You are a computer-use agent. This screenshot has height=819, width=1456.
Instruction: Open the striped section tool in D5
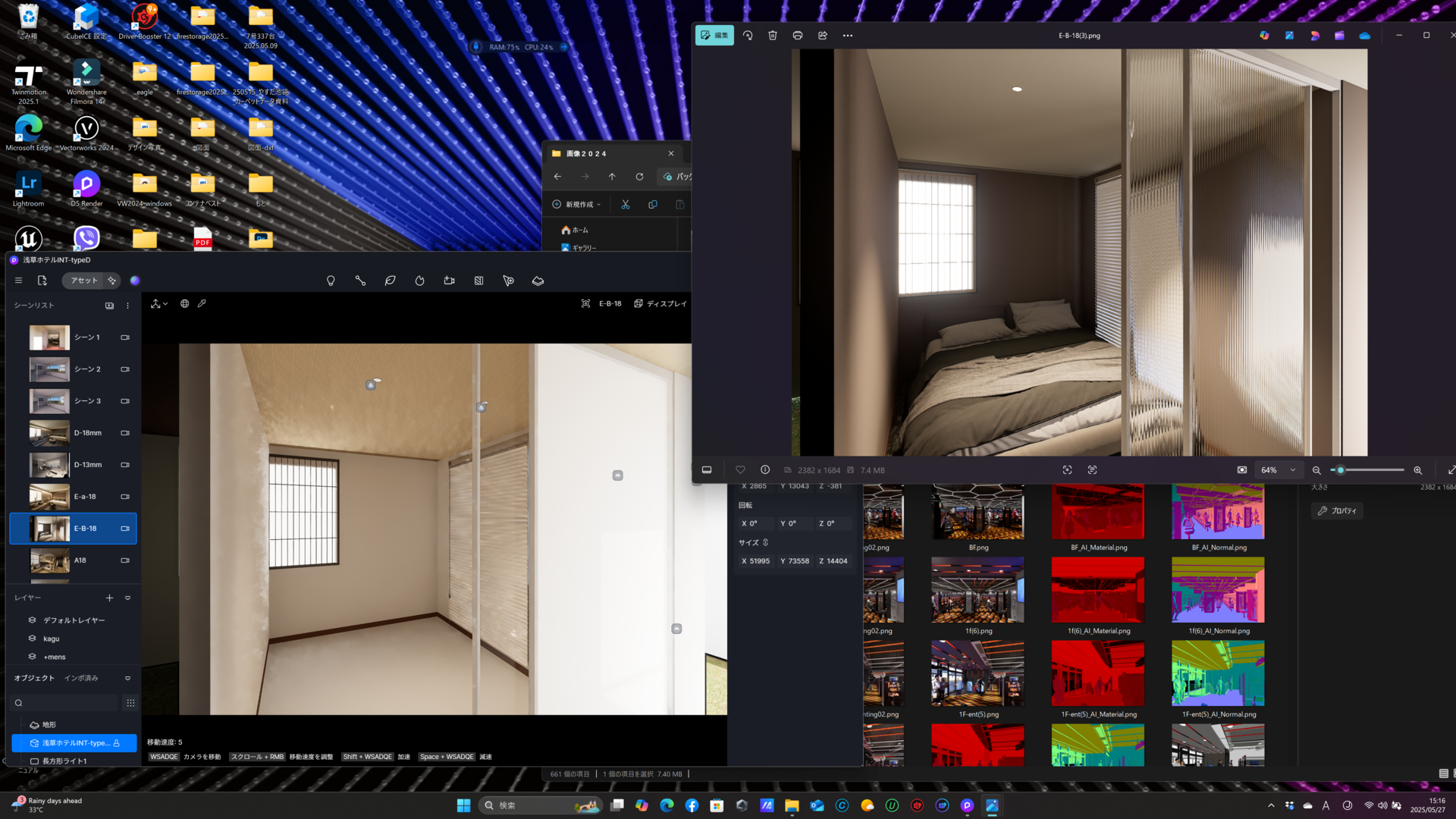click(x=479, y=281)
